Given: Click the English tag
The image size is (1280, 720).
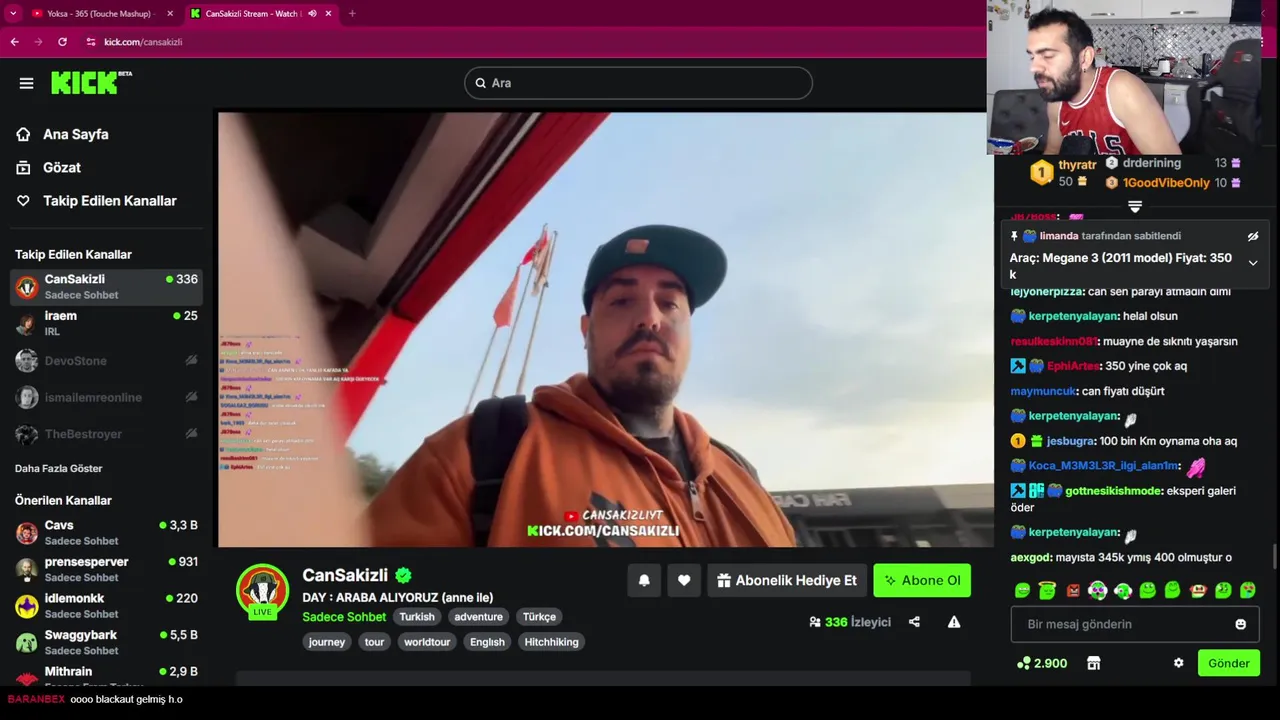Looking at the screenshot, I should pos(487,642).
